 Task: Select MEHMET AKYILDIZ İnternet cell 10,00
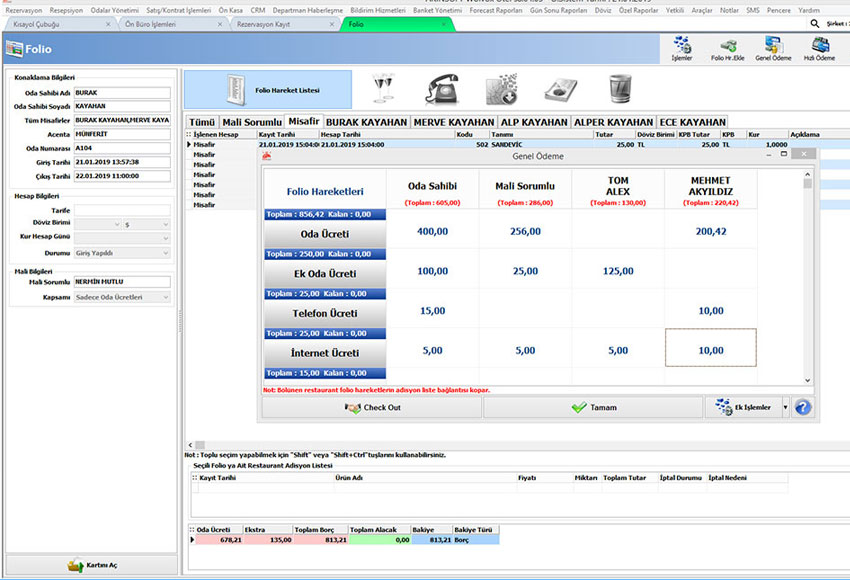tap(711, 347)
